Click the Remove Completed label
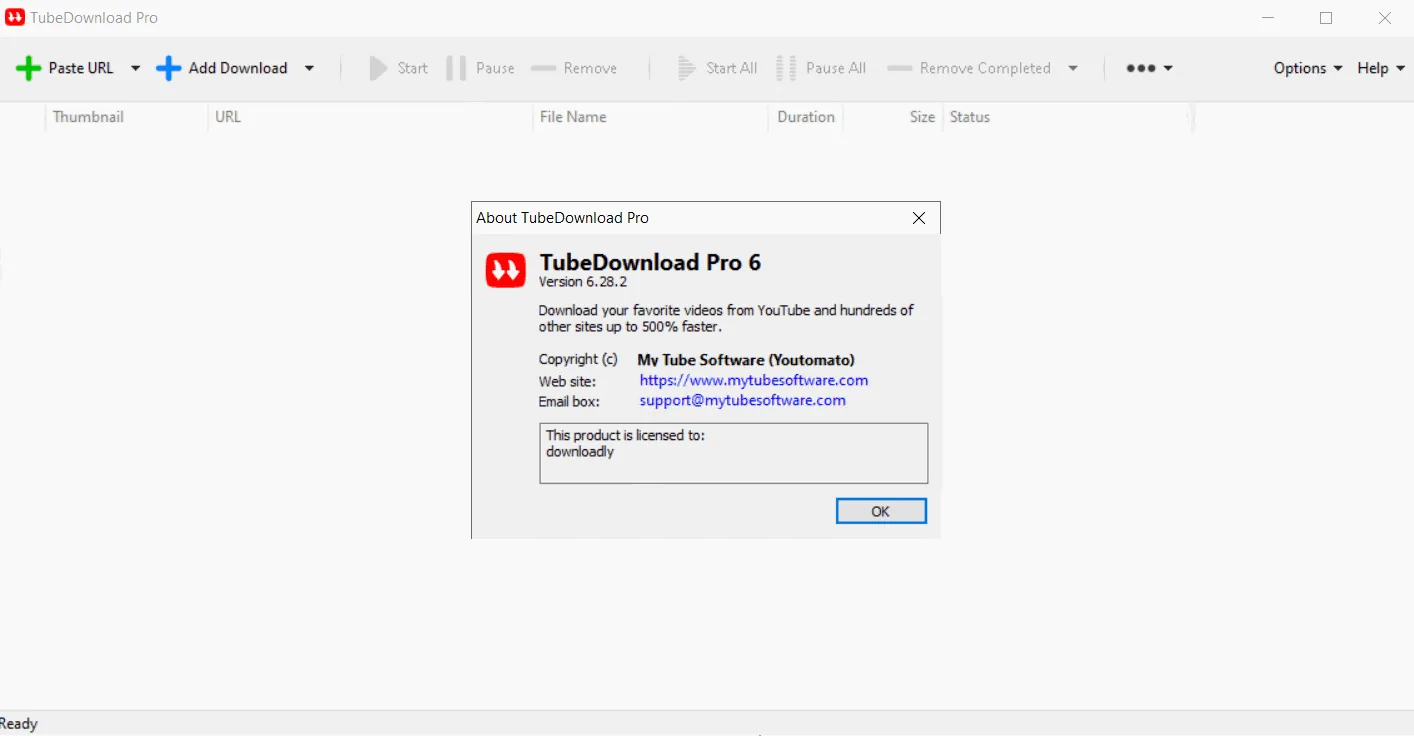This screenshot has height=736, width=1414. 985,68
